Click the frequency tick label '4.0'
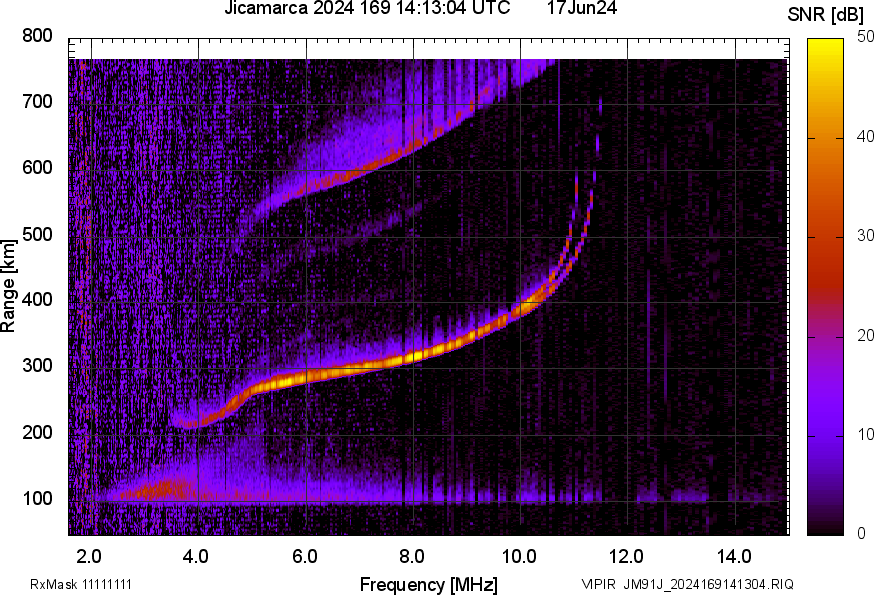This screenshot has width=874, height=595. (x=196, y=557)
